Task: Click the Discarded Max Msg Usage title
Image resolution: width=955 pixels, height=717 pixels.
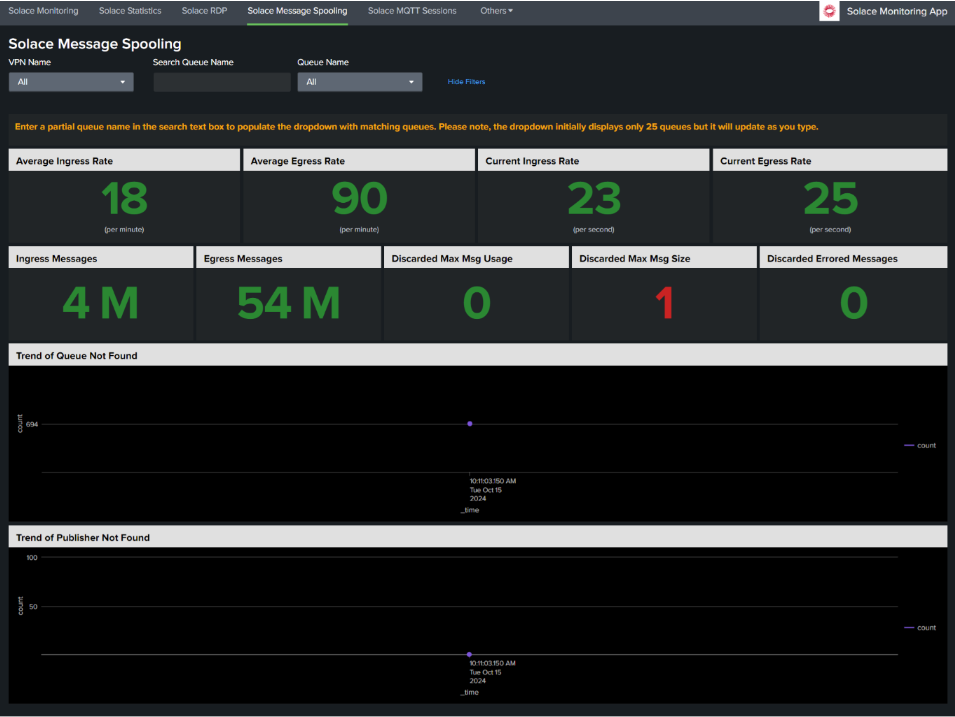Action: pos(452,258)
